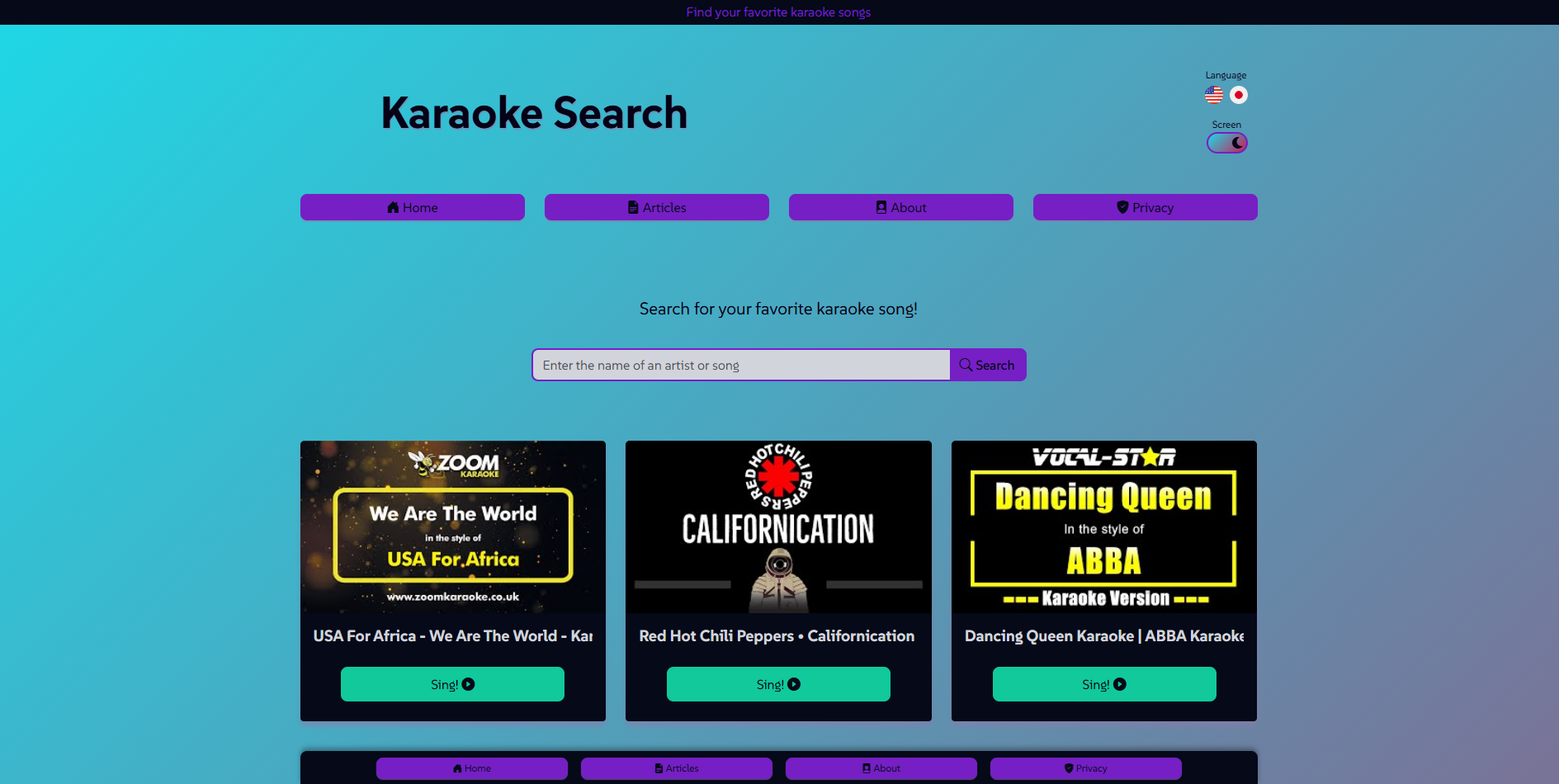Image resolution: width=1559 pixels, height=784 pixels.
Task: Click the Karaoke Search site title
Action: 534,113
